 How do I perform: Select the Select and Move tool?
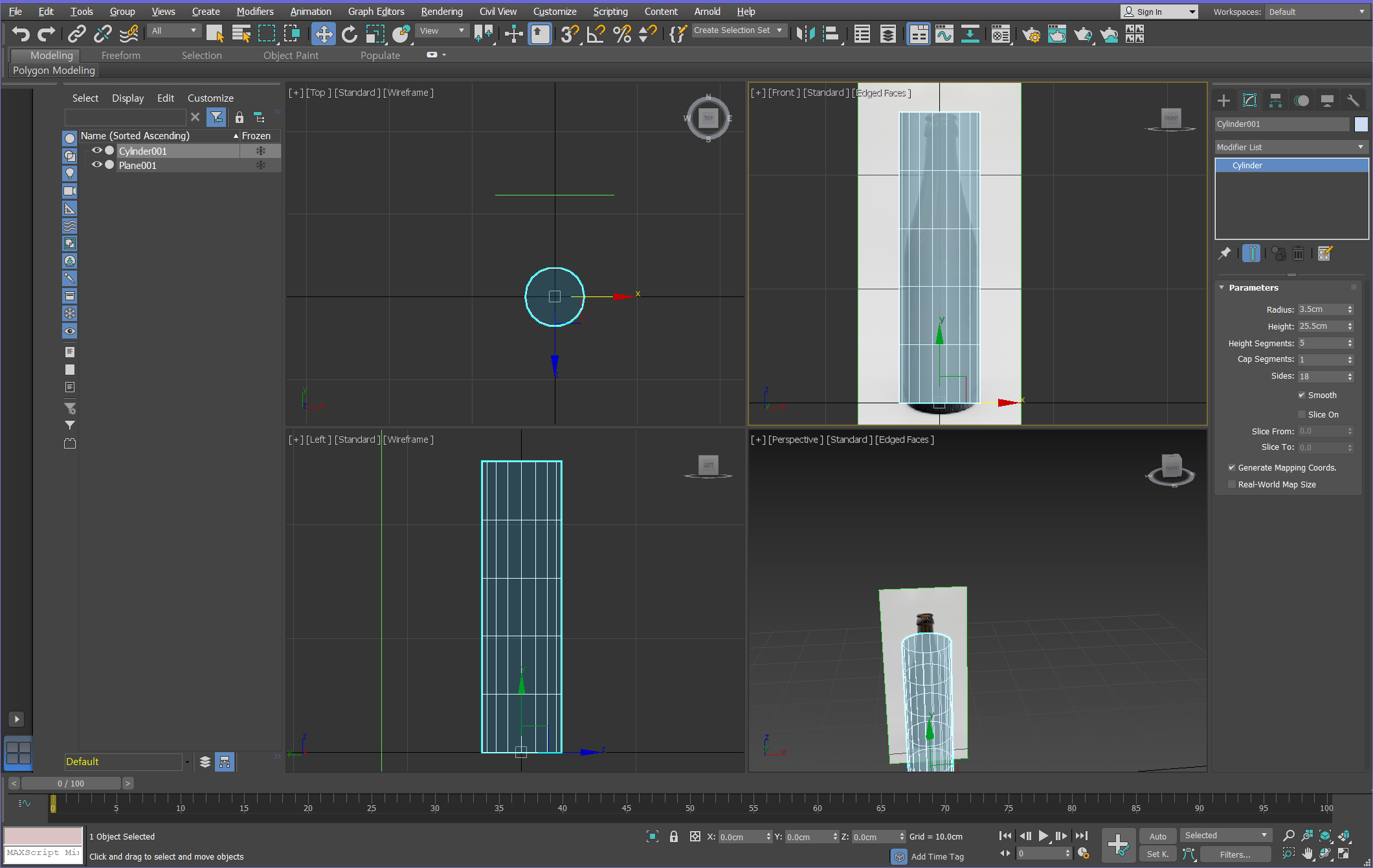click(323, 34)
